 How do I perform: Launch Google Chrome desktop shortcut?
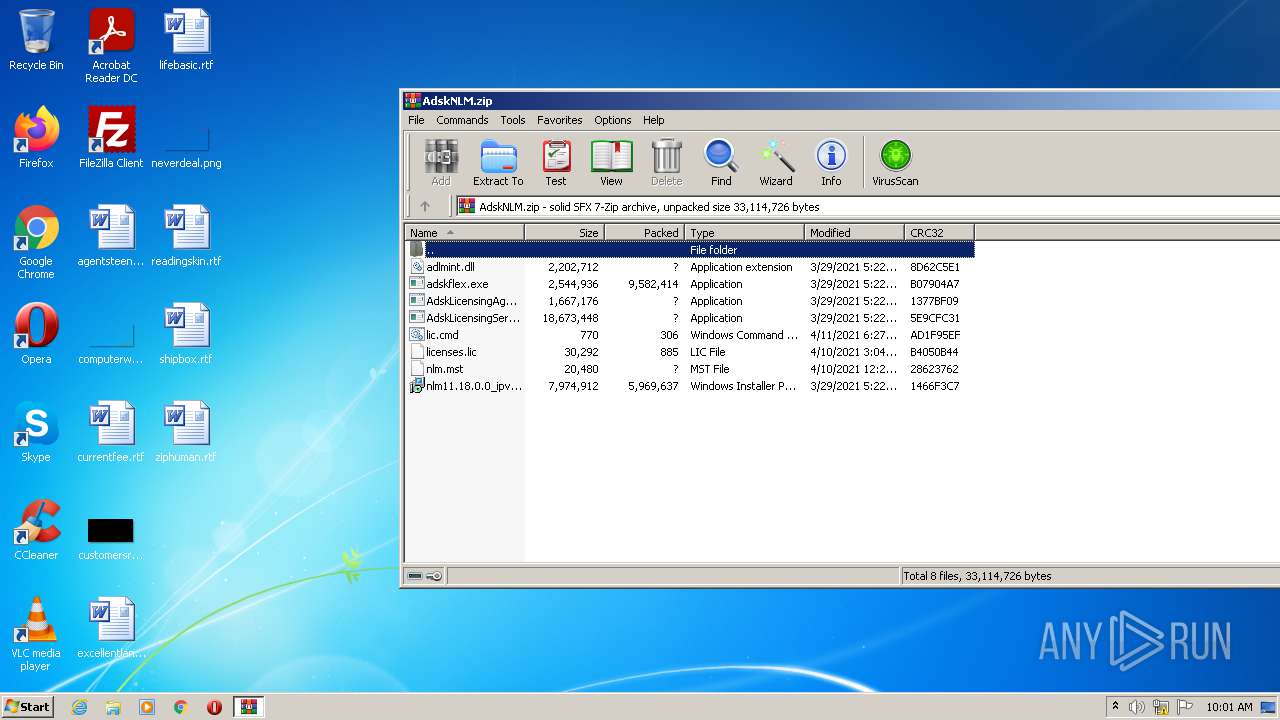(36, 242)
